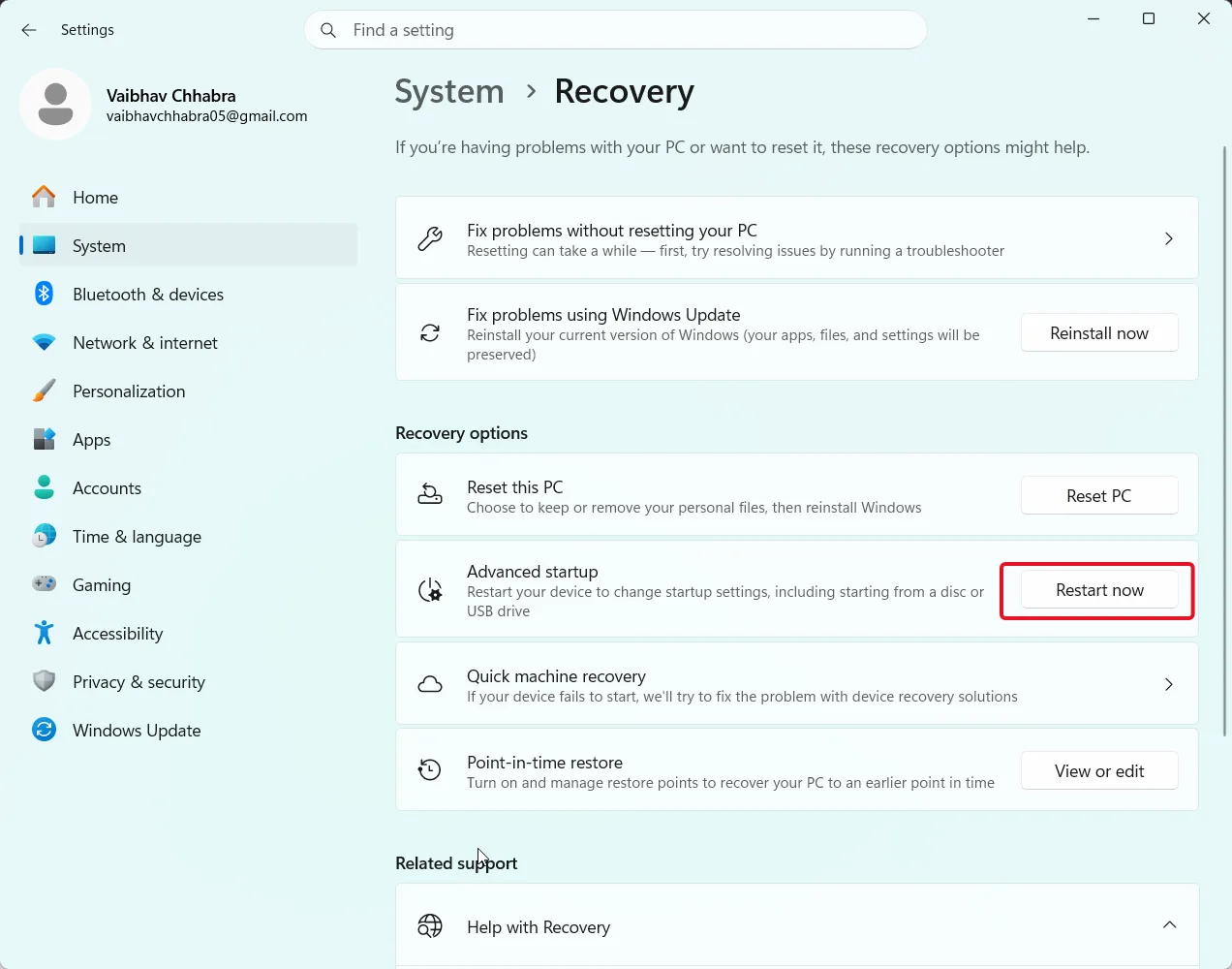Image resolution: width=1232 pixels, height=969 pixels.
Task: Click the search magnifier icon
Action: pyautogui.click(x=329, y=30)
